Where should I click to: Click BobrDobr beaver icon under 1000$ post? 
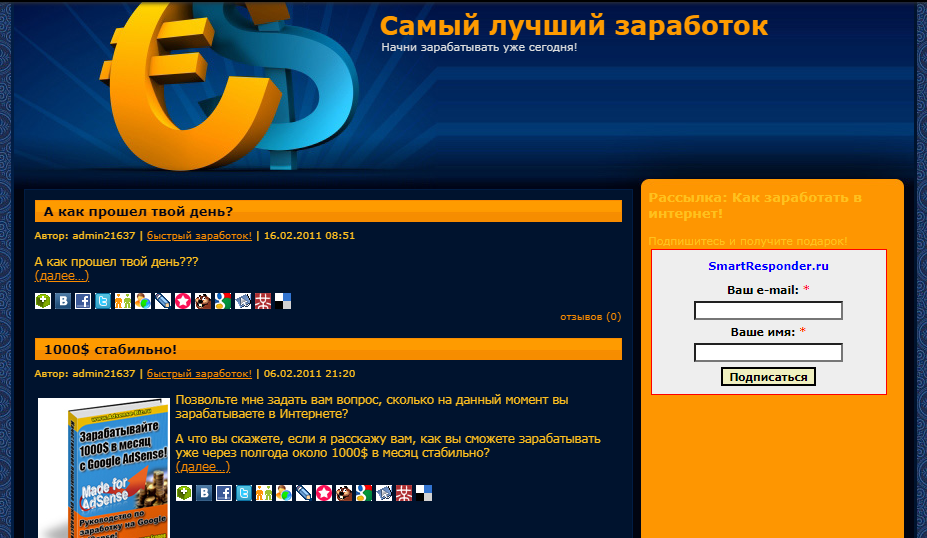pyautogui.click(x=344, y=493)
